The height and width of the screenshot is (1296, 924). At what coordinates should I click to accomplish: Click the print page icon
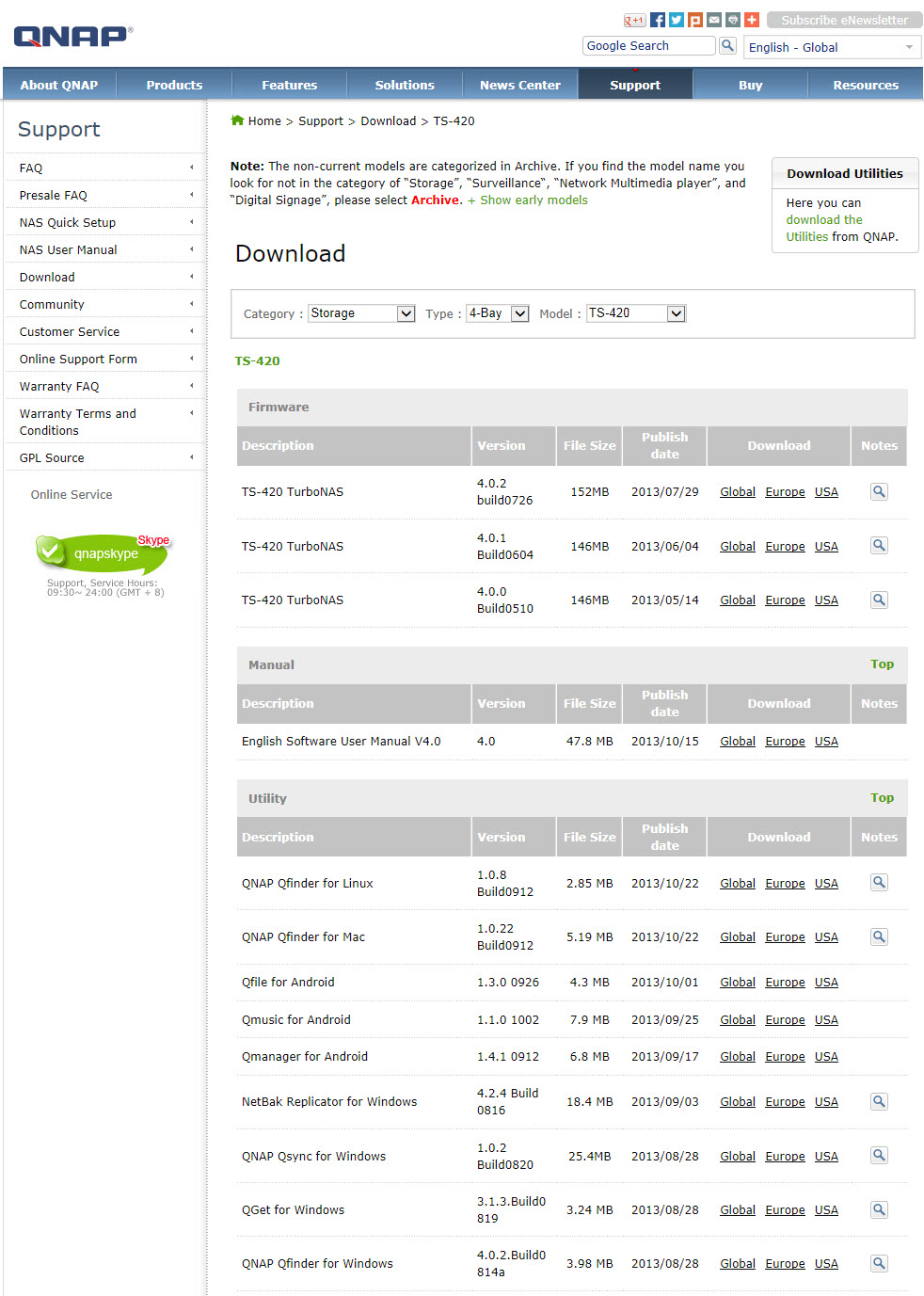click(x=733, y=20)
